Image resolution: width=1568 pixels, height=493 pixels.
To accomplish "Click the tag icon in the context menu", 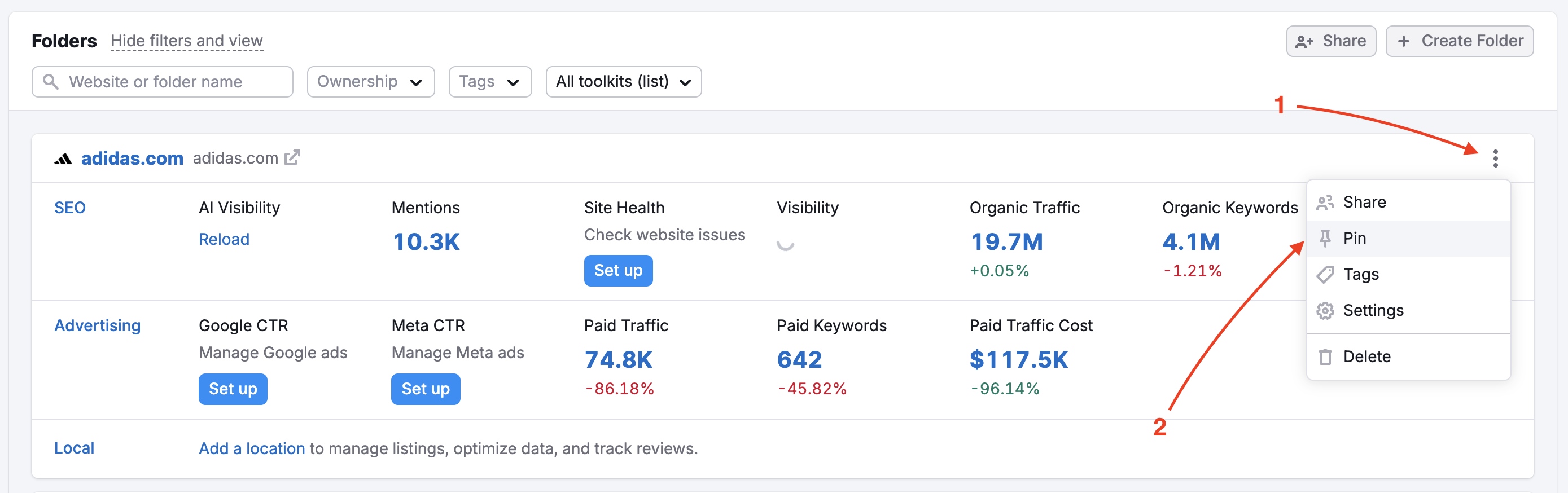I will [1325, 275].
